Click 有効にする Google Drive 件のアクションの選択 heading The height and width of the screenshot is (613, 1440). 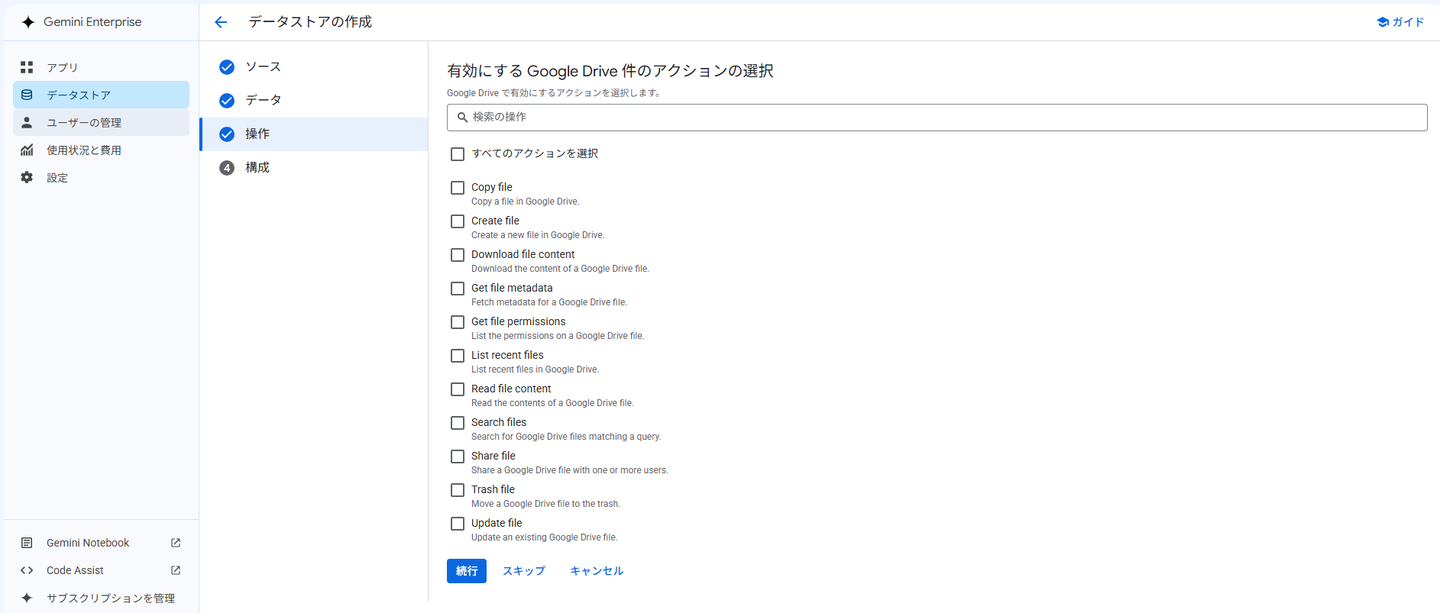click(x=610, y=71)
